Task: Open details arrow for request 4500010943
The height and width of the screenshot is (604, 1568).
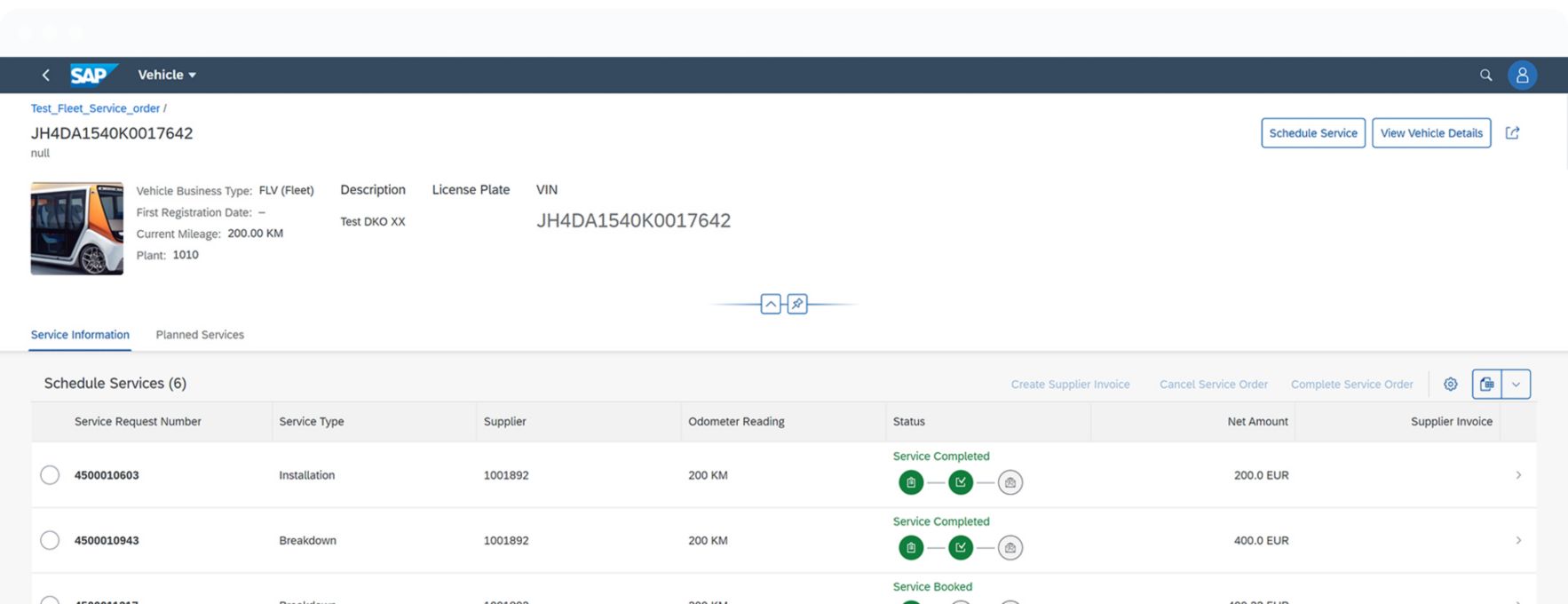Action: 1517,540
